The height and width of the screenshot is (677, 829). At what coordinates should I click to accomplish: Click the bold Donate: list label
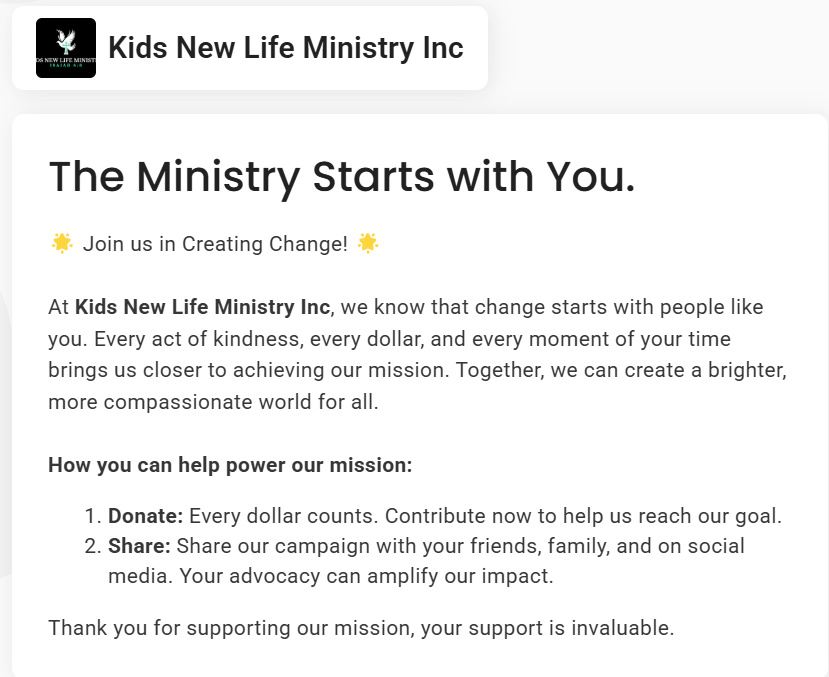point(145,515)
